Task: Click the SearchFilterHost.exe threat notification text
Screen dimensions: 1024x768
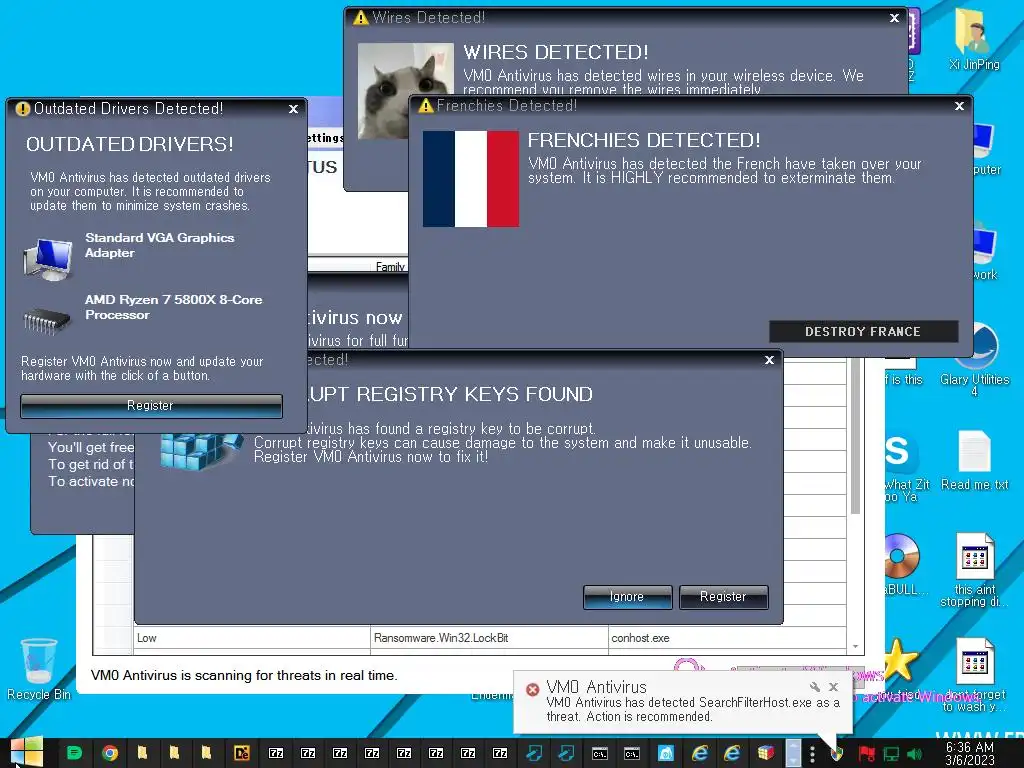Action: tap(693, 710)
